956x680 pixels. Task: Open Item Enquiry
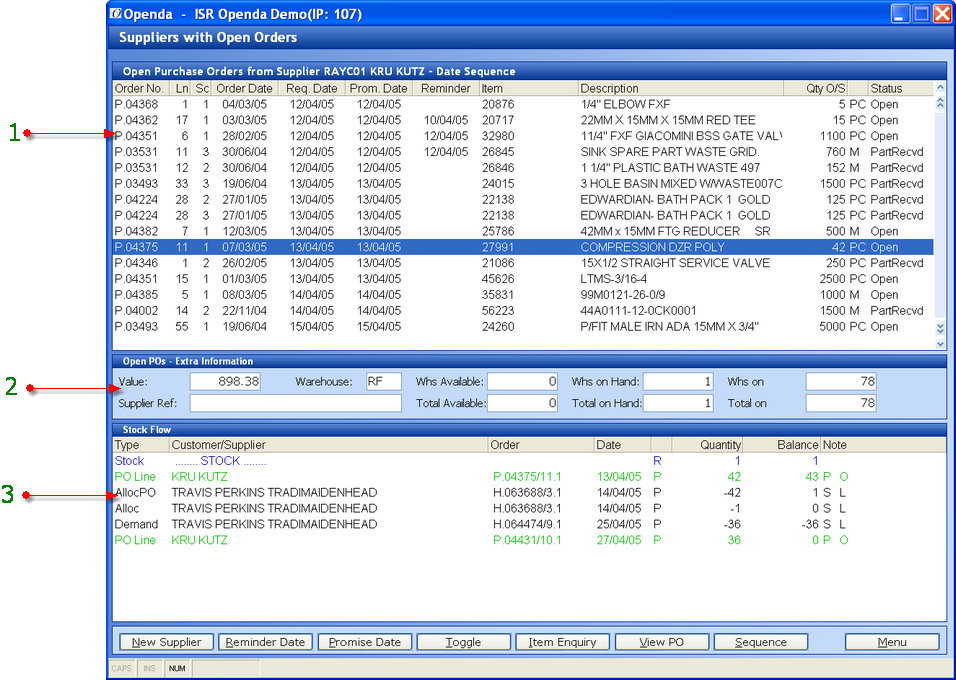(563, 642)
